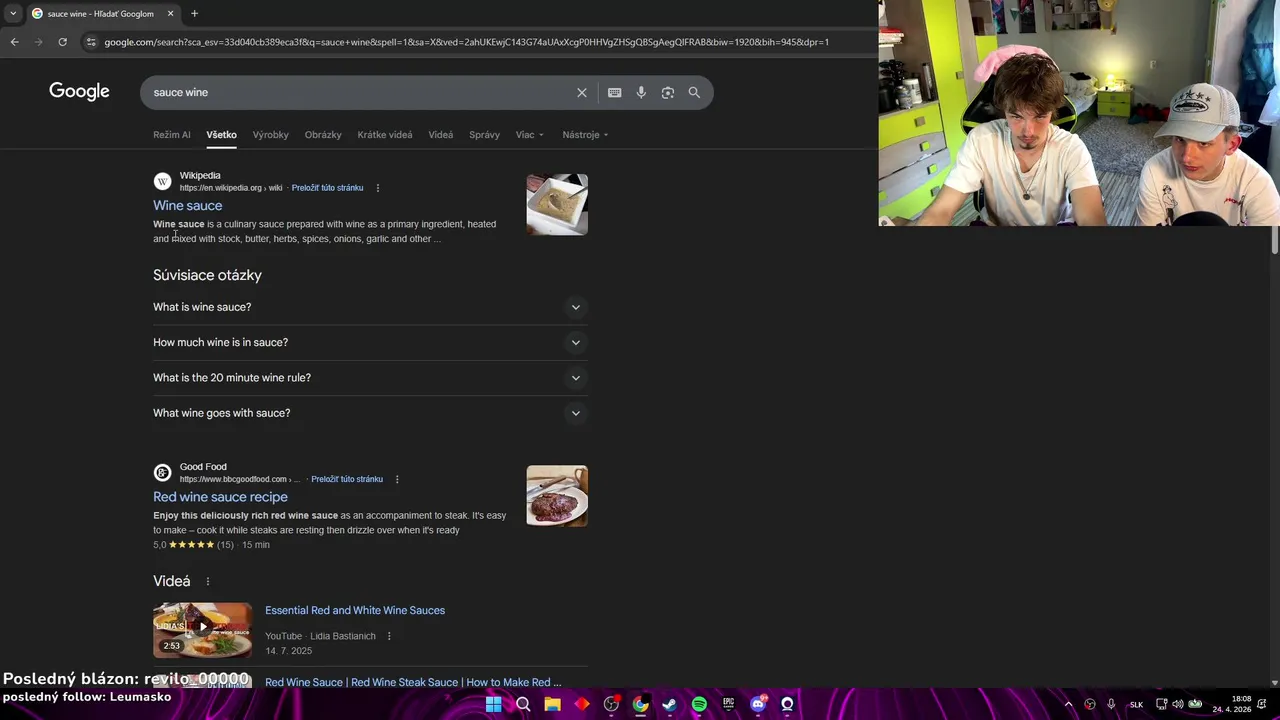Click browser back arrow
The image size is (1280, 720).
[14, 42]
